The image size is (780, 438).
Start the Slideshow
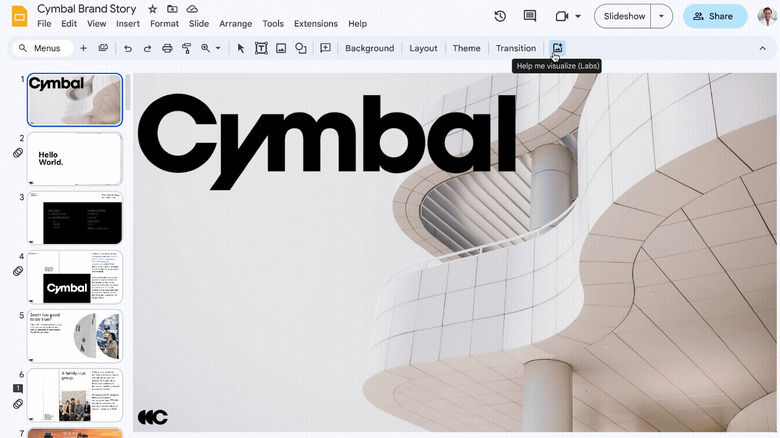tap(624, 16)
